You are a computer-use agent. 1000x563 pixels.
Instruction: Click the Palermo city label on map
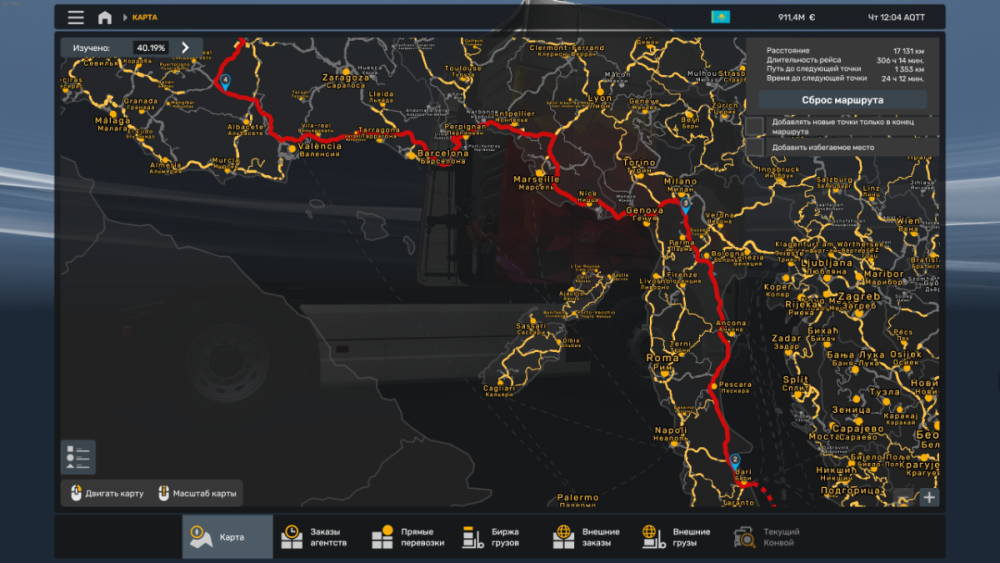point(578,497)
